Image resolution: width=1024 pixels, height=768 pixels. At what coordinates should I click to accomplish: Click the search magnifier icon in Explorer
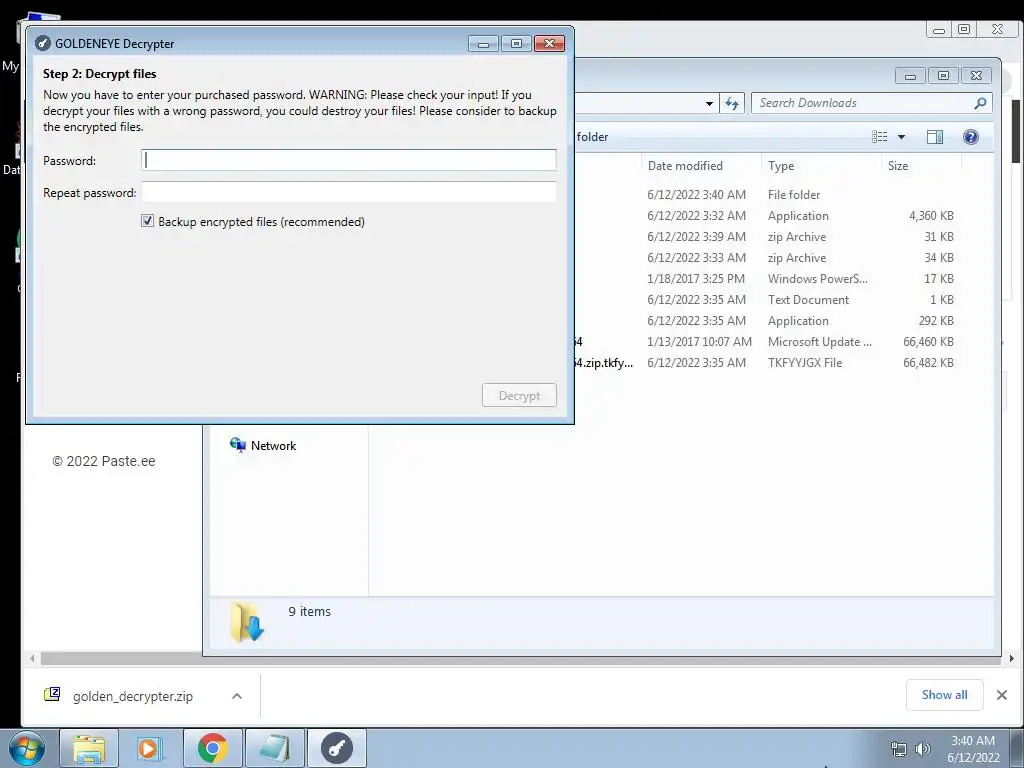click(x=980, y=103)
